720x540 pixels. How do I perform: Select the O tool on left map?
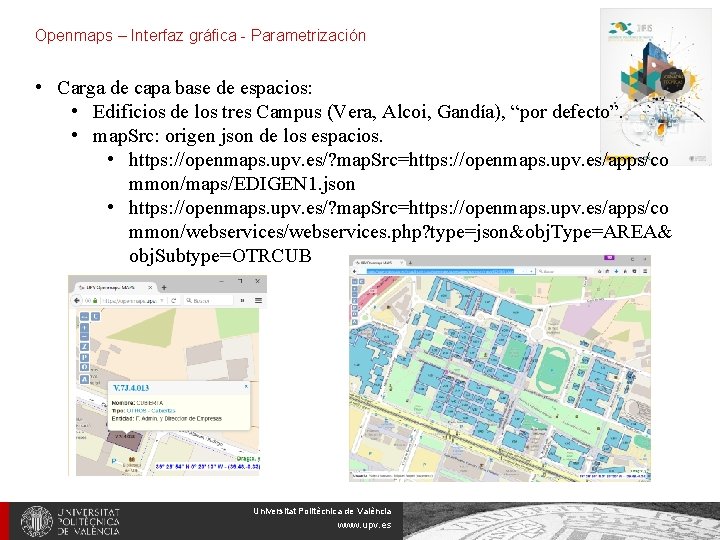pyautogui.click(x=84, y=367)
